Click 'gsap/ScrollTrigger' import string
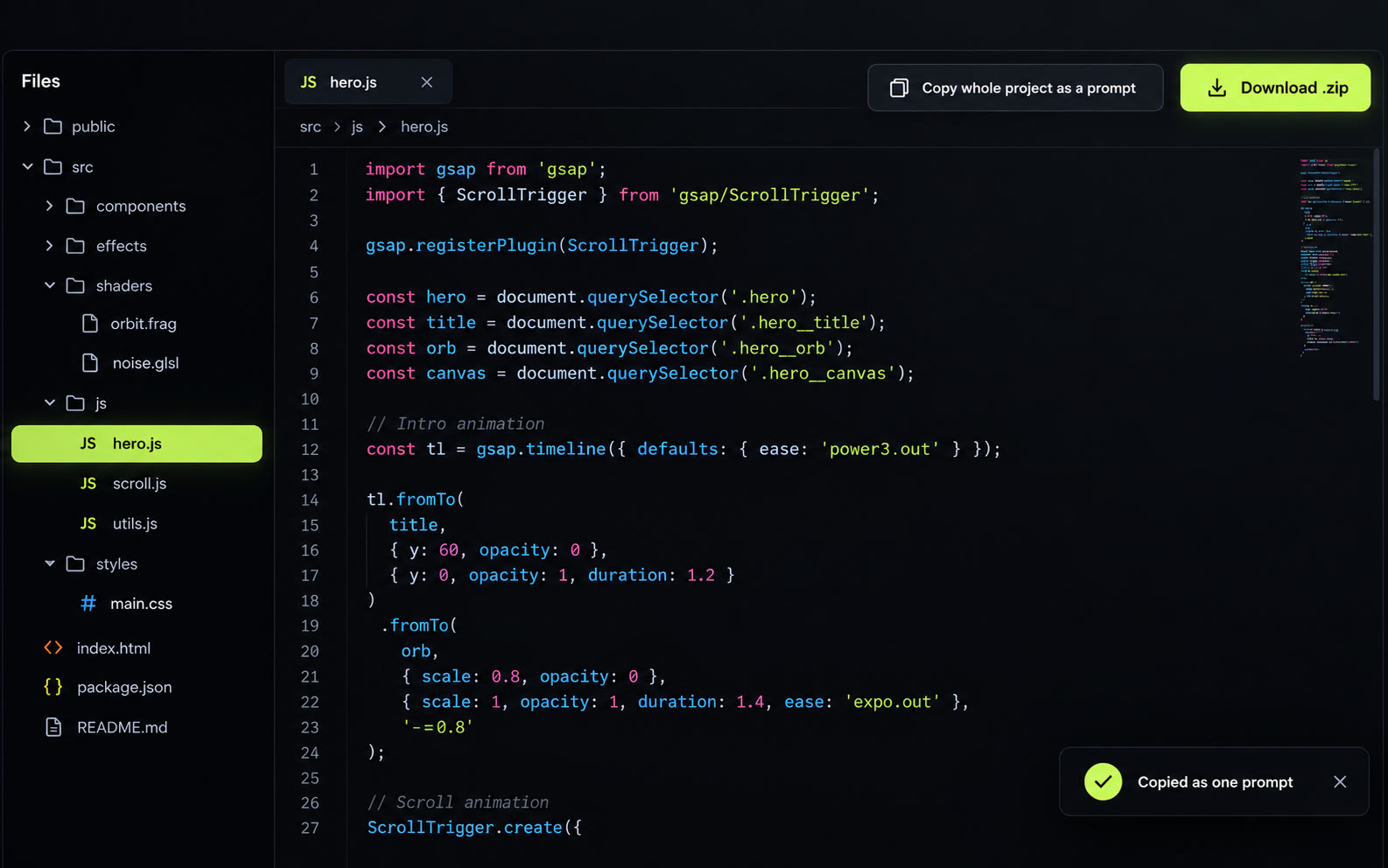This screenshot has width=1388, height=868. (x=770, y=195)
